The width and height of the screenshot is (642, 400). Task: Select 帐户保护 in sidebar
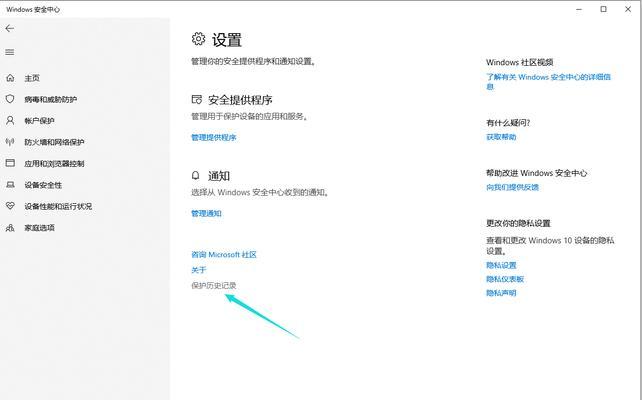coord(39,120)
